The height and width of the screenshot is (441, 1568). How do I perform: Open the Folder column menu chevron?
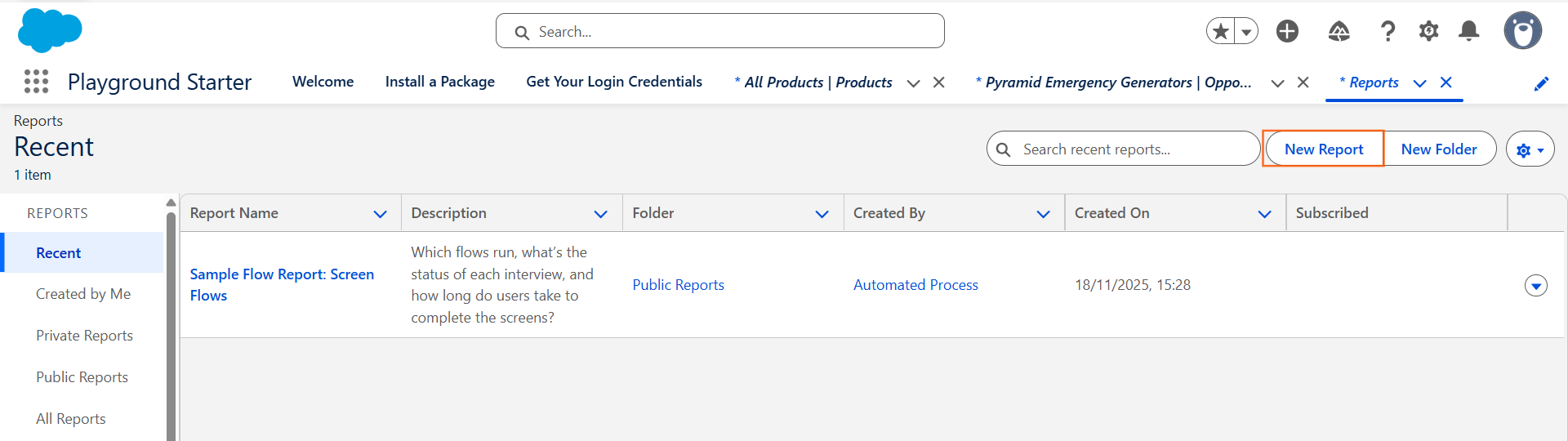pos(822,214)
